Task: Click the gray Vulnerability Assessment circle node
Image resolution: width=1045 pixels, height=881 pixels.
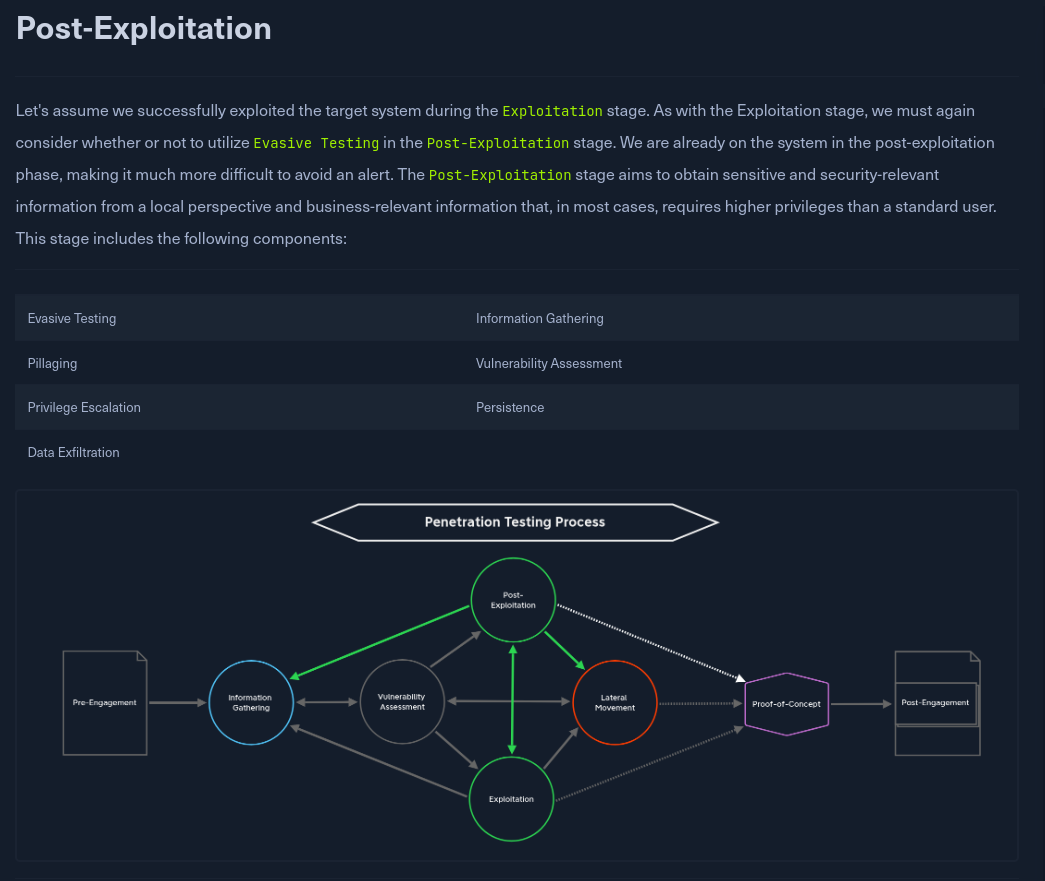Action: tap(401, 702)
